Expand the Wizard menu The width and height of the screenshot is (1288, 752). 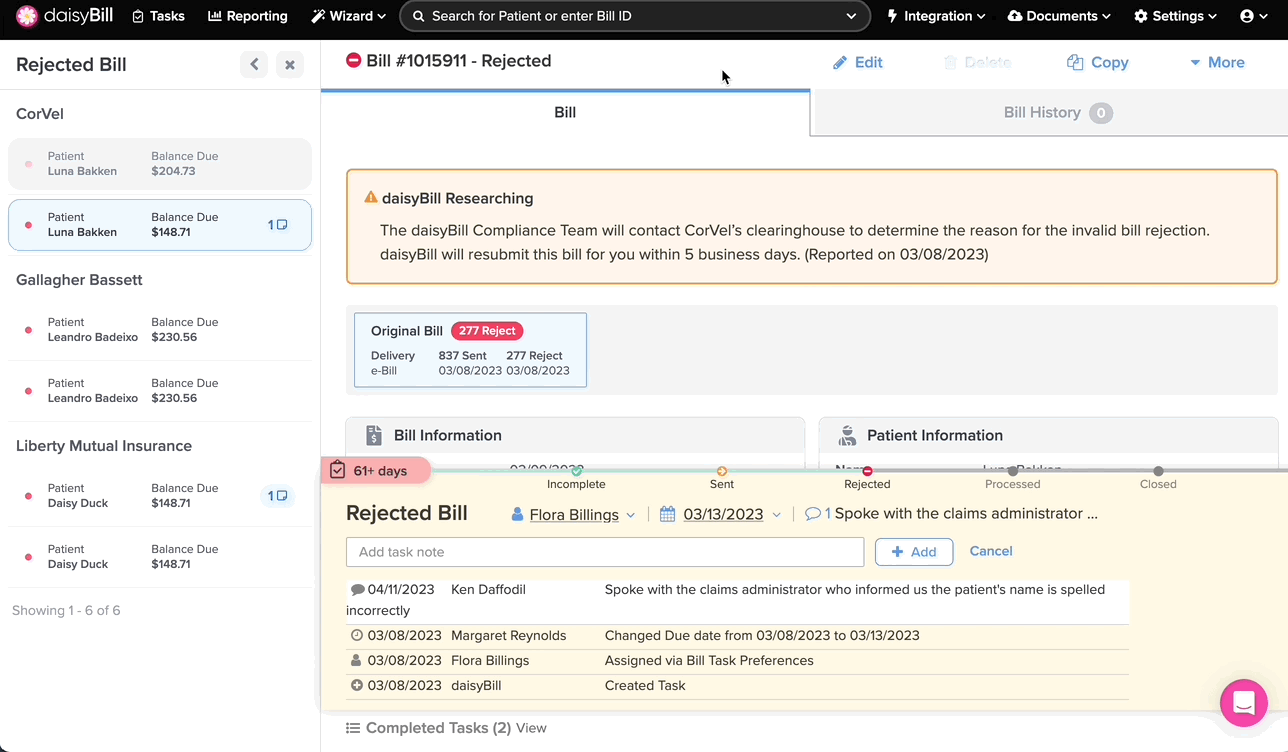[x=348, y=16]
